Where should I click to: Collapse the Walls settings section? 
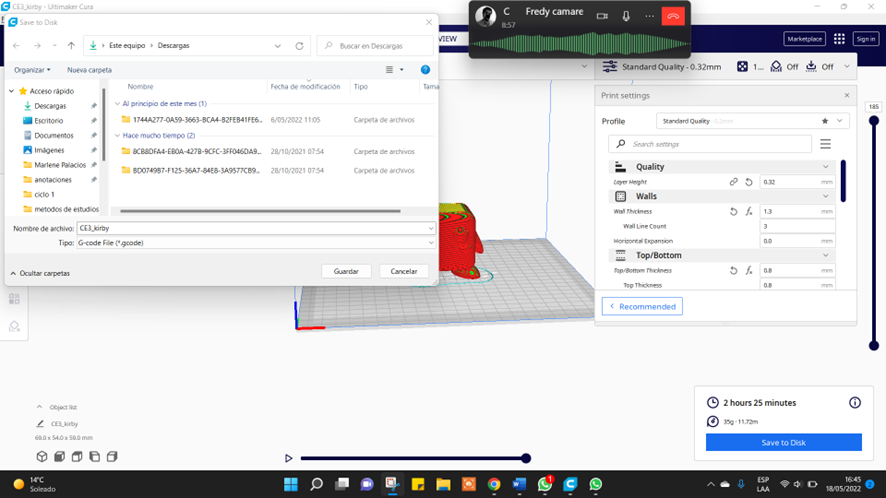pyautogui.click(x=826, y=196)
